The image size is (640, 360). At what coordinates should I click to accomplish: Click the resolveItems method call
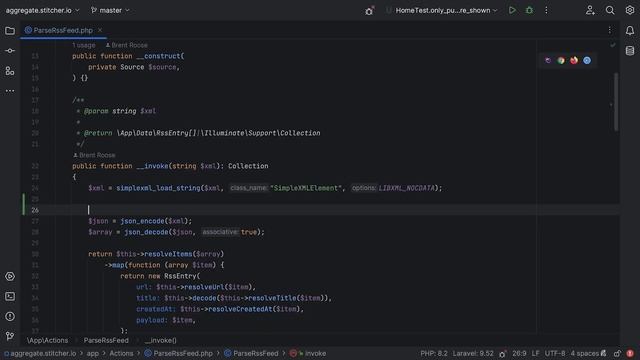(x=168, y=254)
